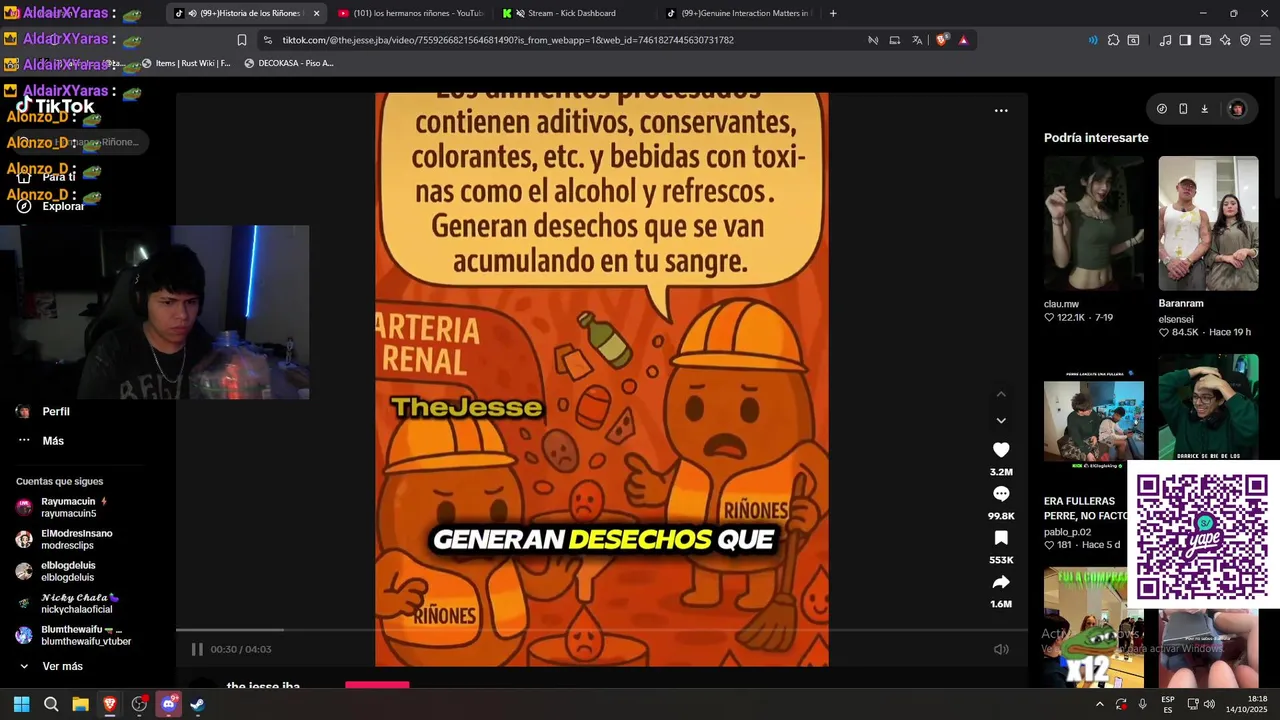Open 'Items | Rust Wiki' bookmark
The width and height of the screenshot is (1280, 720).
coord(186,63)
